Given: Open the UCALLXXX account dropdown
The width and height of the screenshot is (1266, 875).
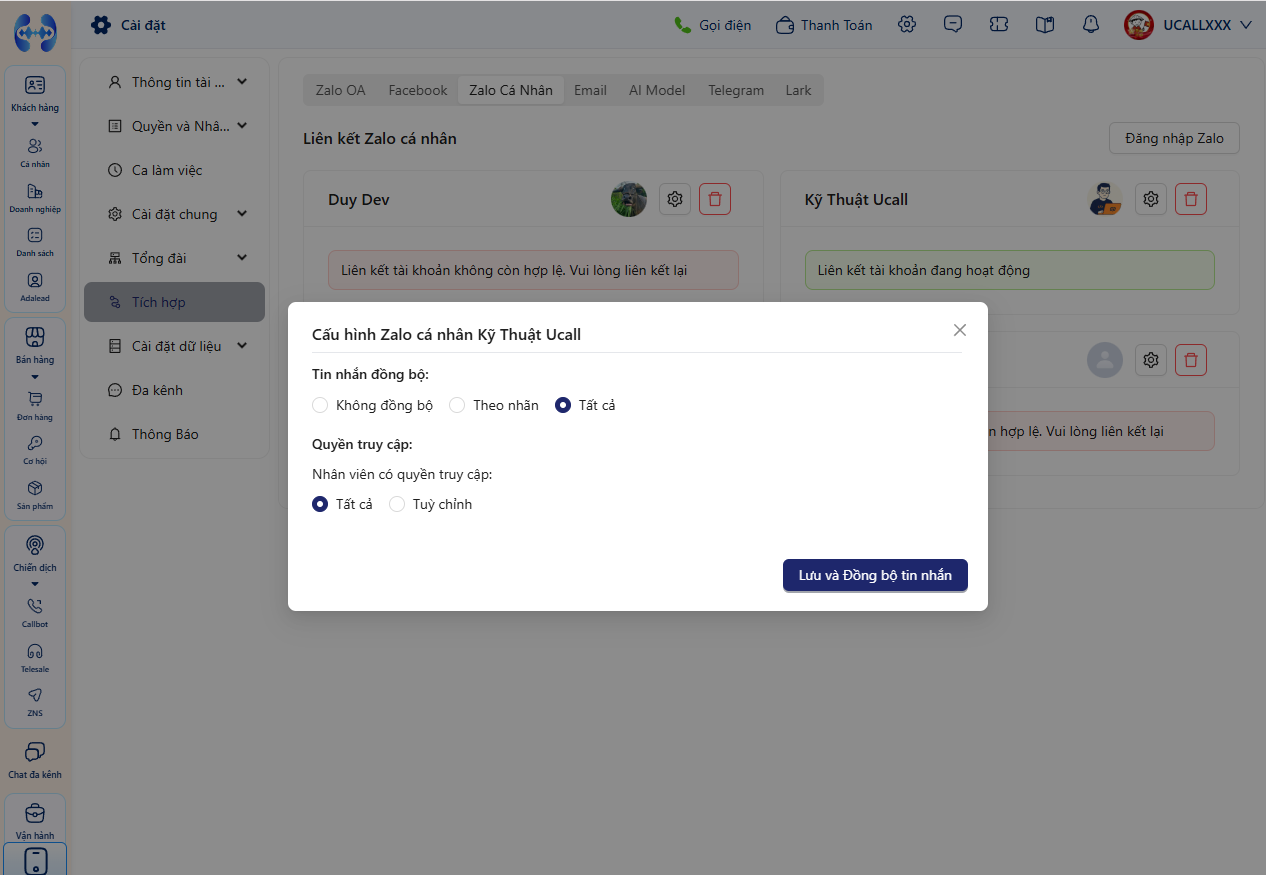Looking at the screenshot, I should (1245, 25).
